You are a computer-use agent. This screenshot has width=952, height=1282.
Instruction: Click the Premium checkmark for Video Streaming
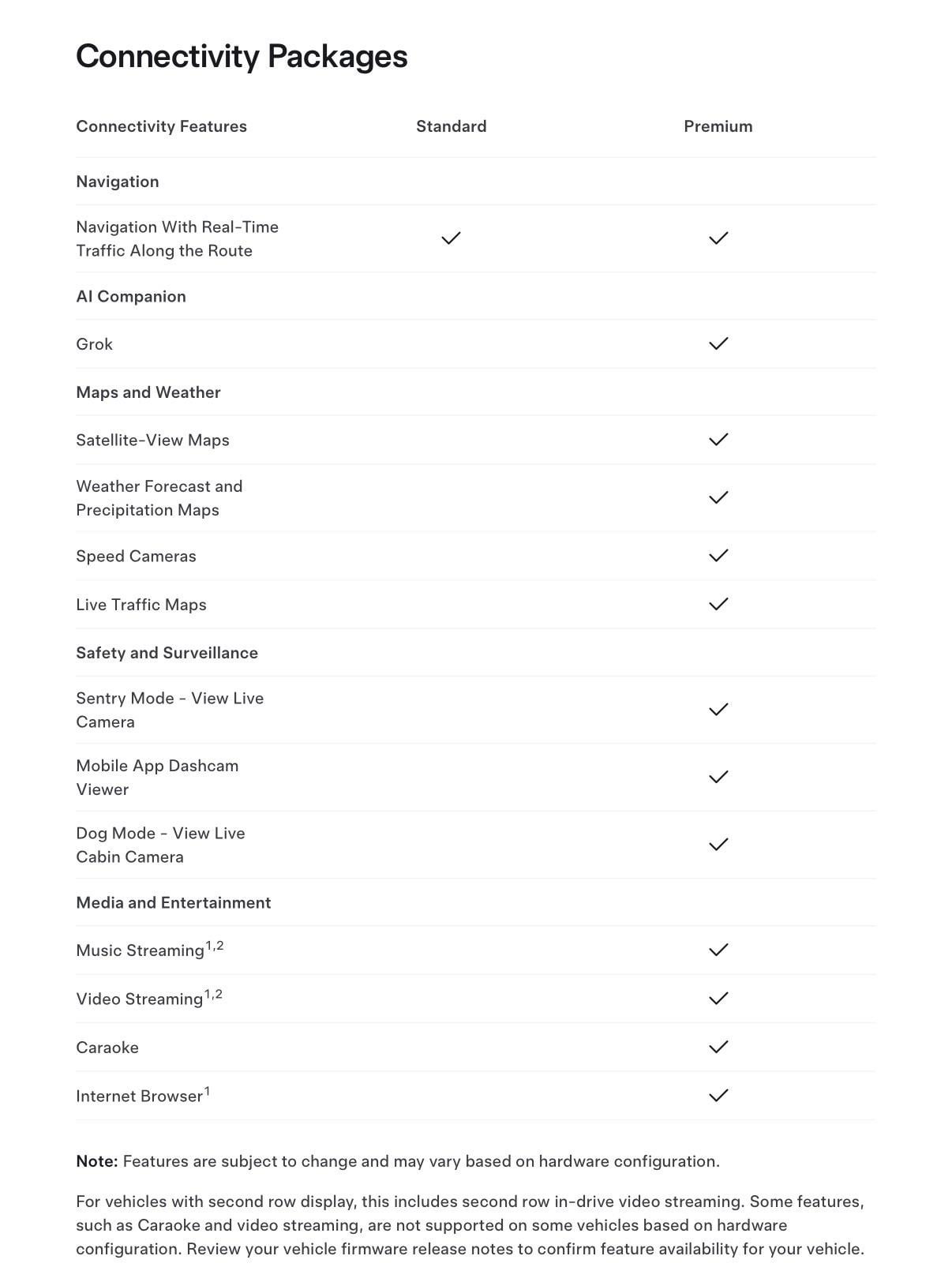pyautogui.click(x=718, y=999)
